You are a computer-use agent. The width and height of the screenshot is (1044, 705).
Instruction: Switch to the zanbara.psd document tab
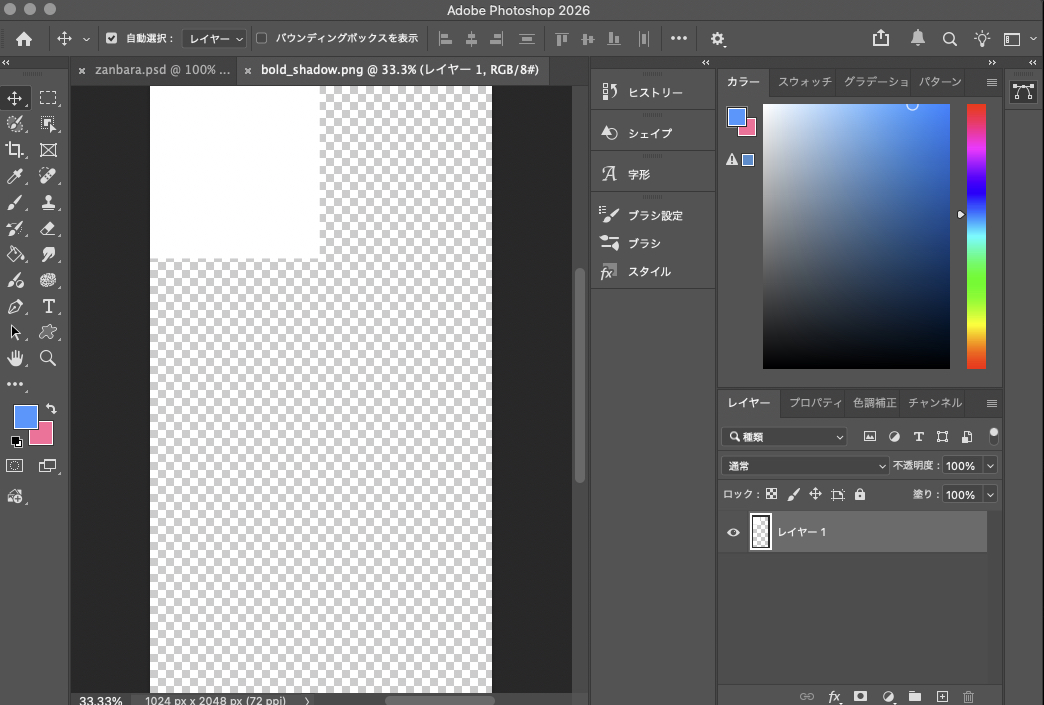[162, 71]
